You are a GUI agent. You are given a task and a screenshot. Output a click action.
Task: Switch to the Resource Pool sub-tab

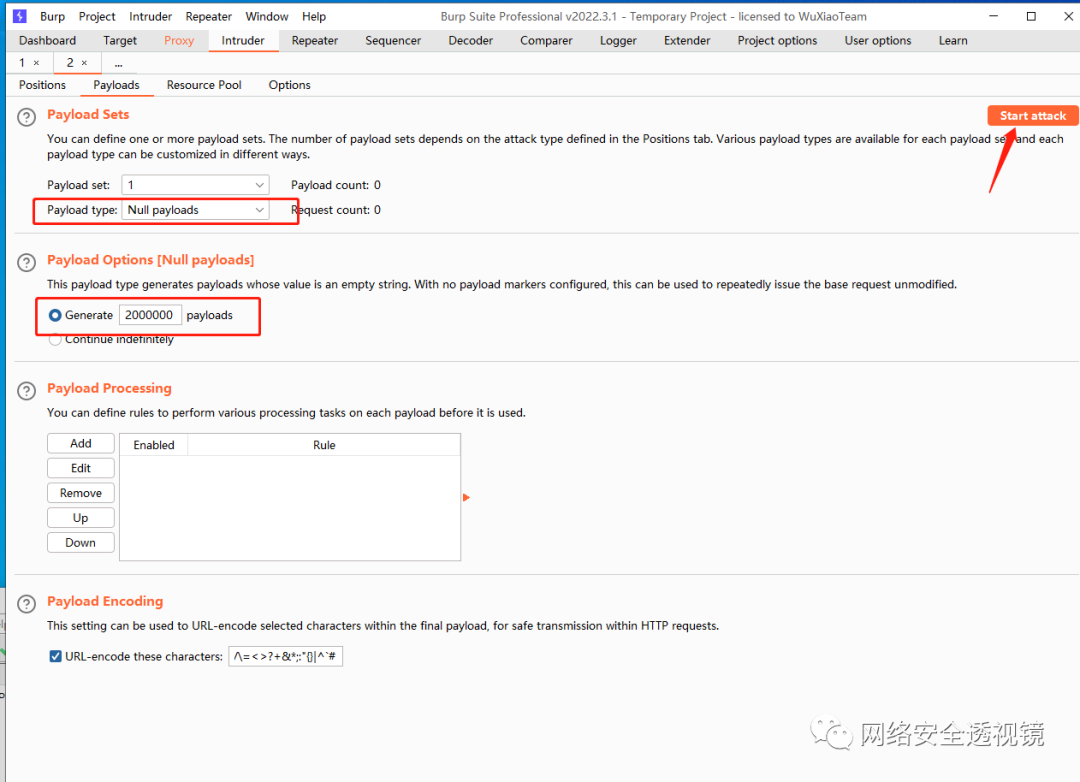tap(204, 85)
